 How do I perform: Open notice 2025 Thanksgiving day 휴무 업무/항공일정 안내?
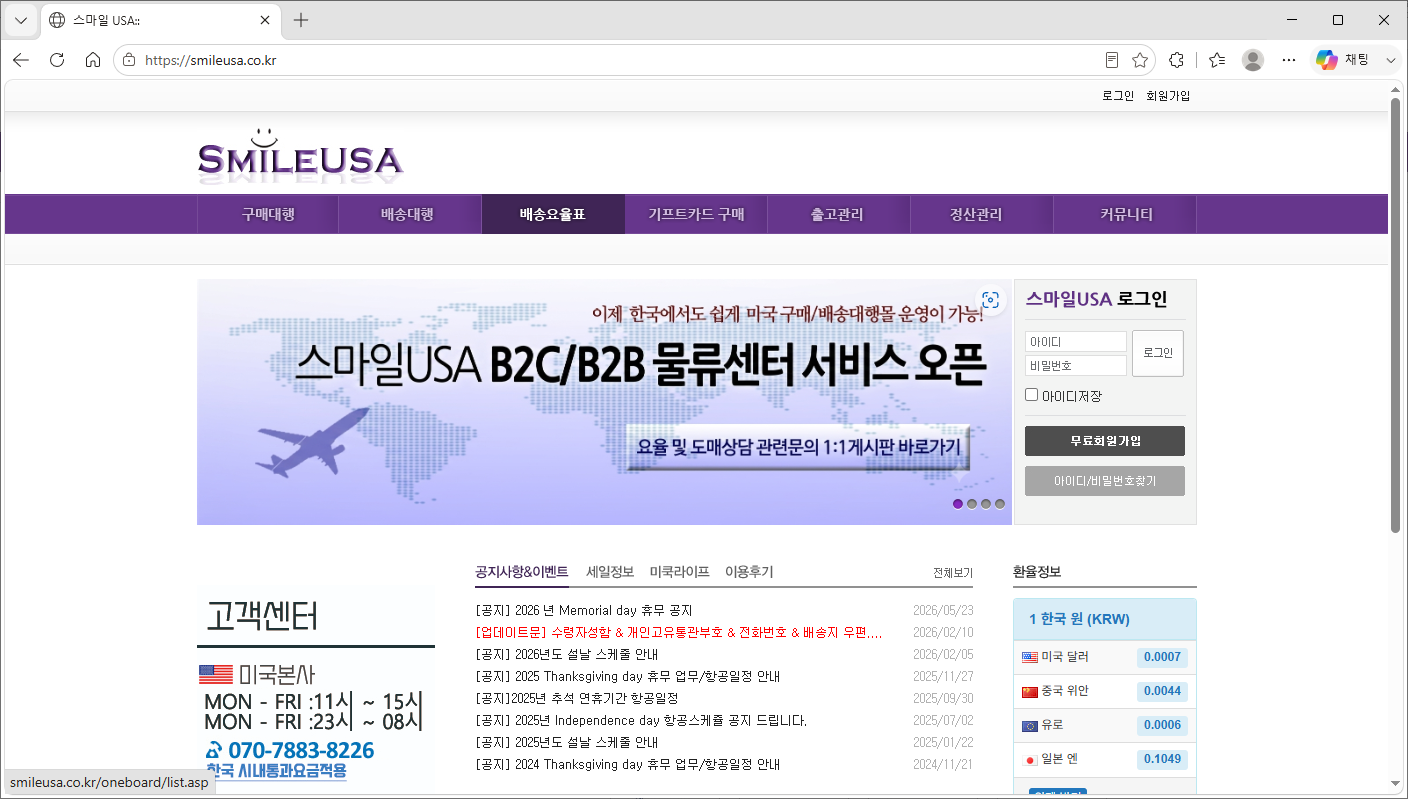click(628, 676)
